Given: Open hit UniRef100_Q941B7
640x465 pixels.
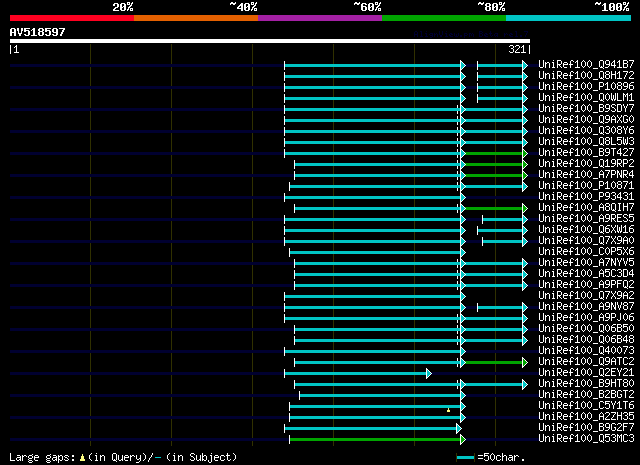Looking at the screenshot, I should point(586,64).
